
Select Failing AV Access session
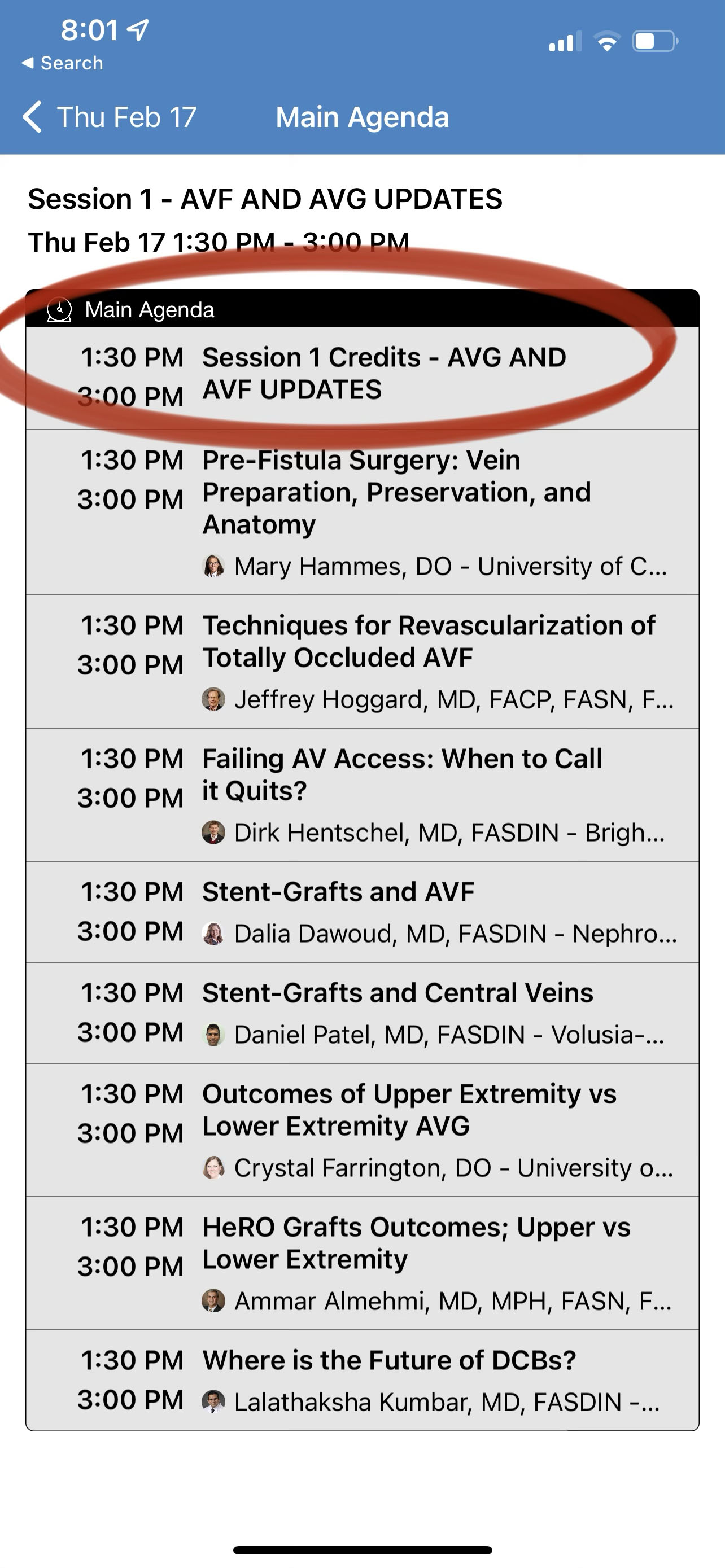pos(402,774)
